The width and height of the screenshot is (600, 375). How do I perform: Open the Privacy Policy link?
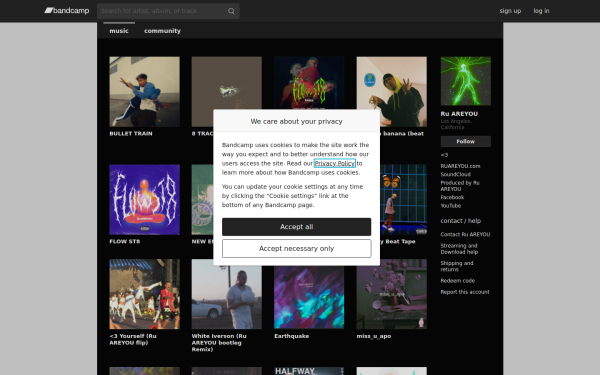coord(335,163)
